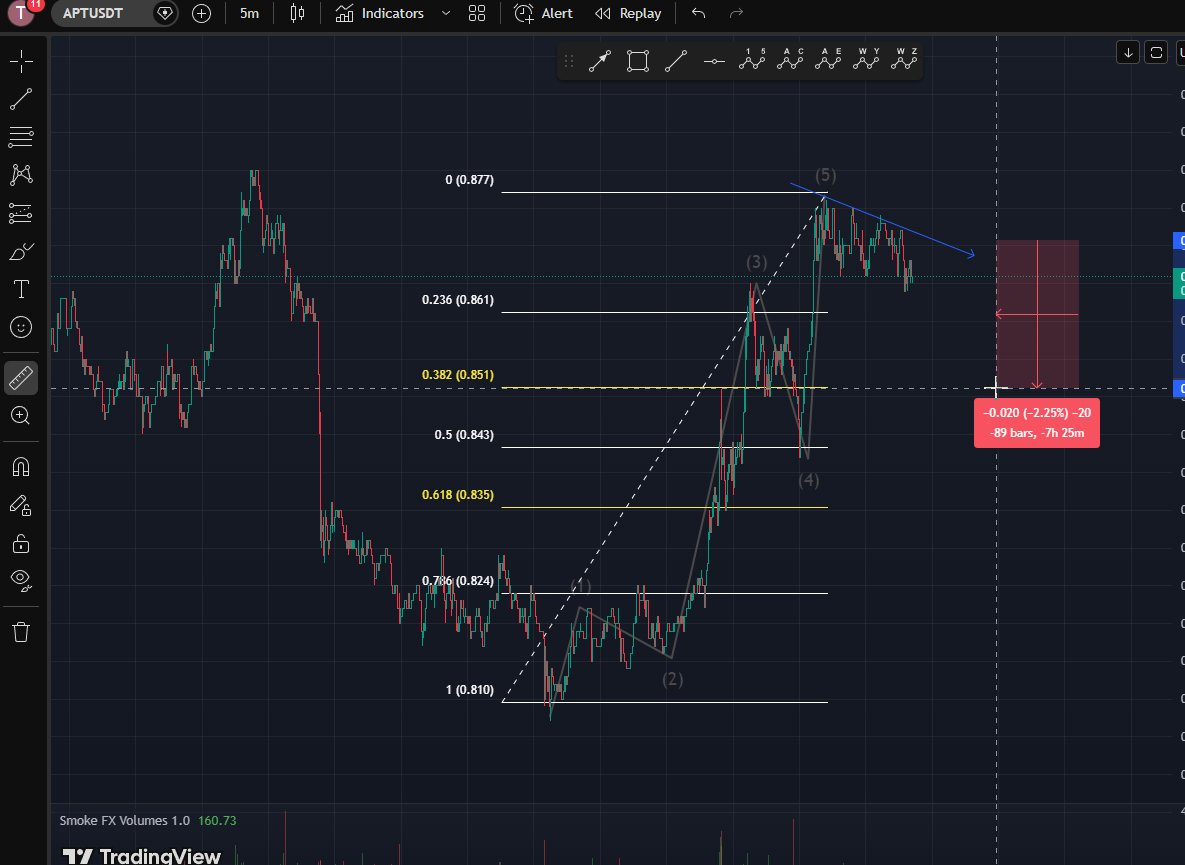The width and height of the screenshot is (1185, 865).
Task: Select the 0 (0.877) Fibonacci level label
Action: click(x=469, y=180)
